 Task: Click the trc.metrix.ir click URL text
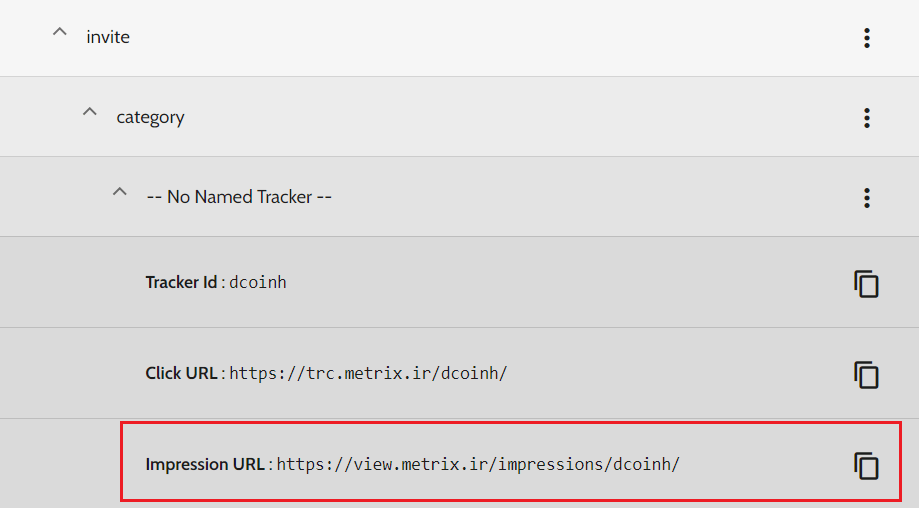[368, 373]
